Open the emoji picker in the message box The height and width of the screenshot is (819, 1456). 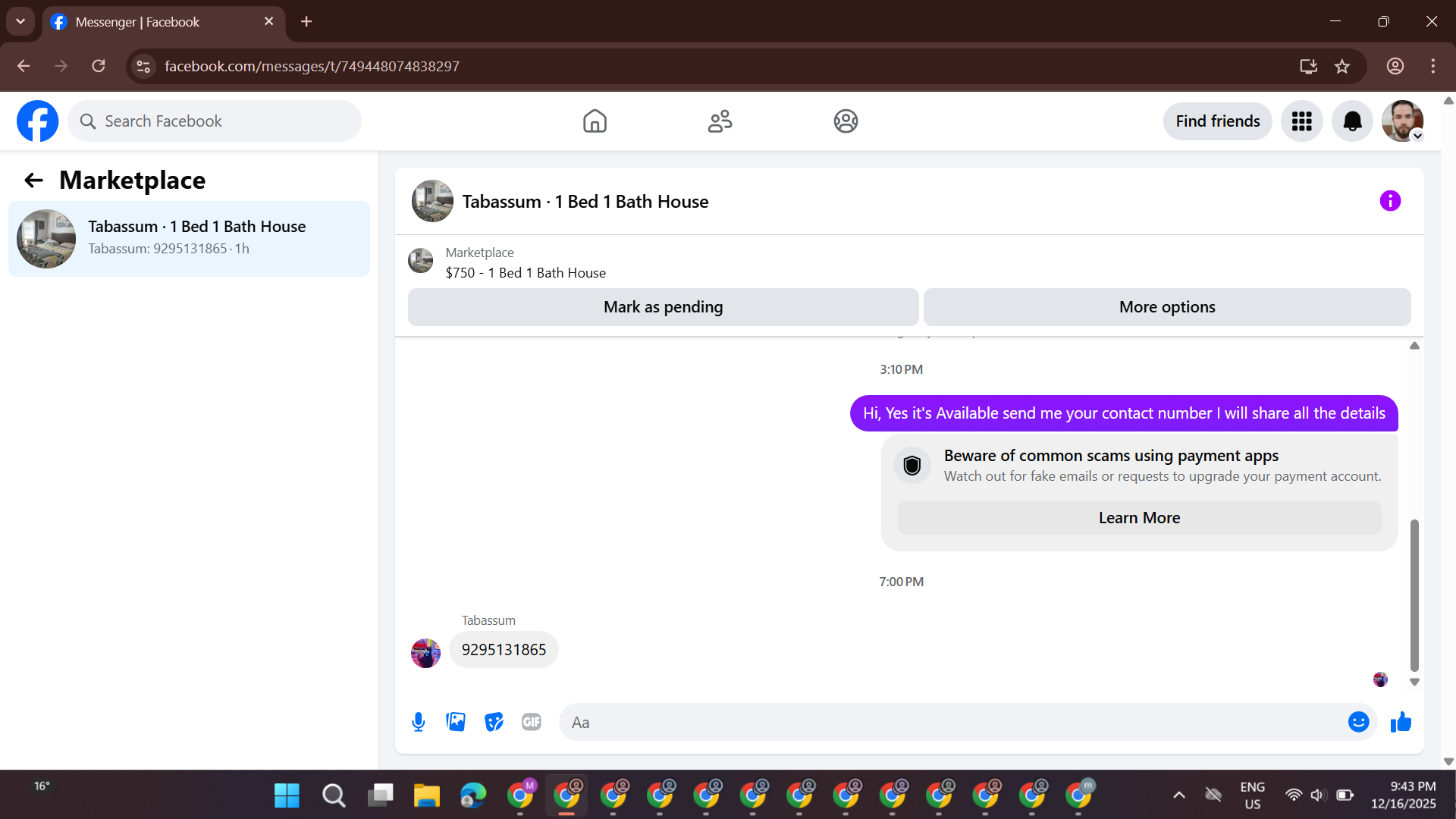(x=1358, y=722)
